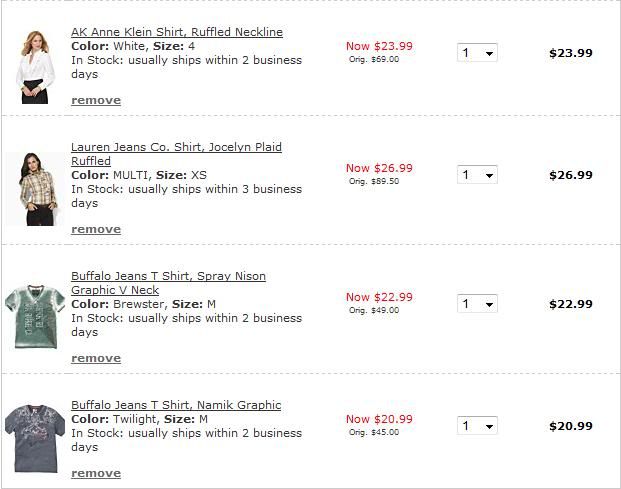The width and height of the screenshot is (621, 489).
Task: Open Buffalo Jeans Spray Nison Graphic V Neck link
Action: [x=168, y=283]
